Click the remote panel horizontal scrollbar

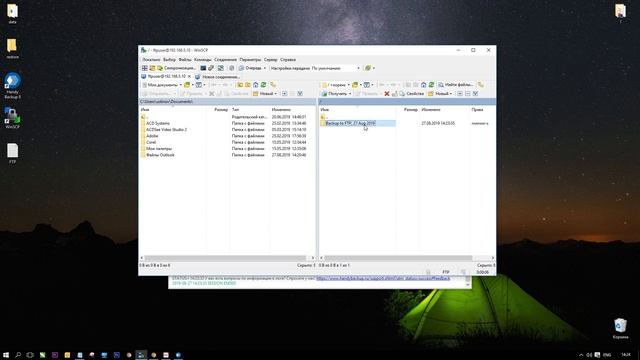click(x=398, y=258)
